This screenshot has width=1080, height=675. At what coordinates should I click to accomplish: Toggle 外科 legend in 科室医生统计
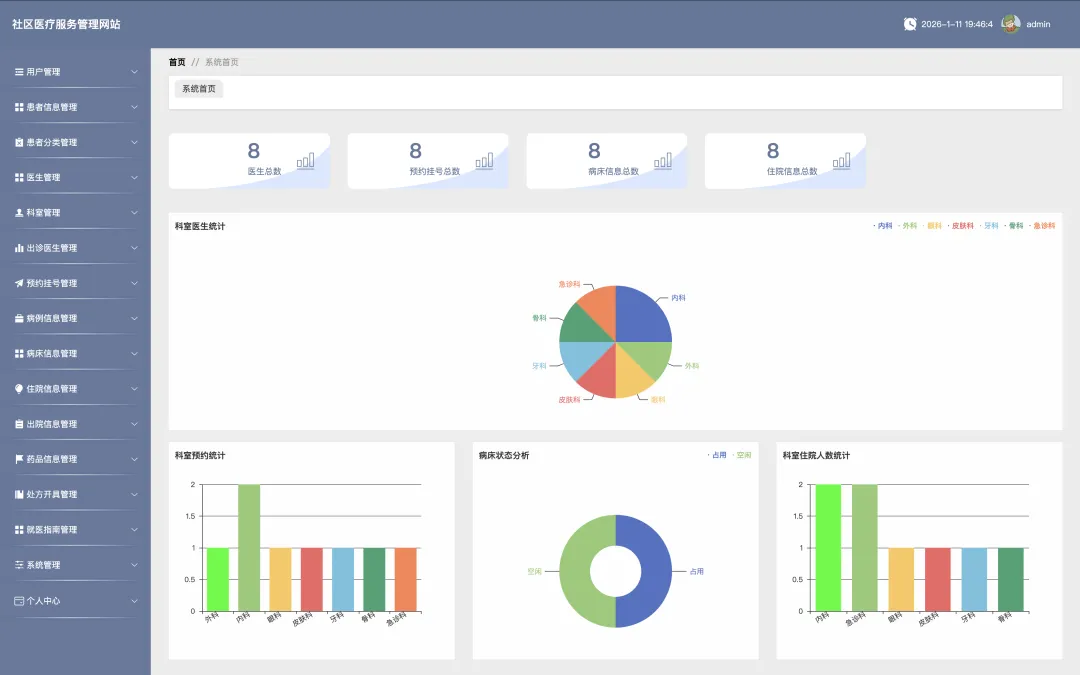[908, 226]
